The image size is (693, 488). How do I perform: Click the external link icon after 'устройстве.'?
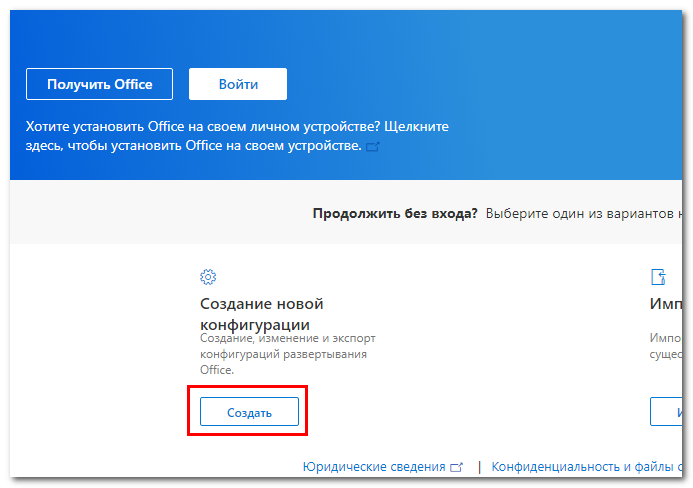[373, 146]
